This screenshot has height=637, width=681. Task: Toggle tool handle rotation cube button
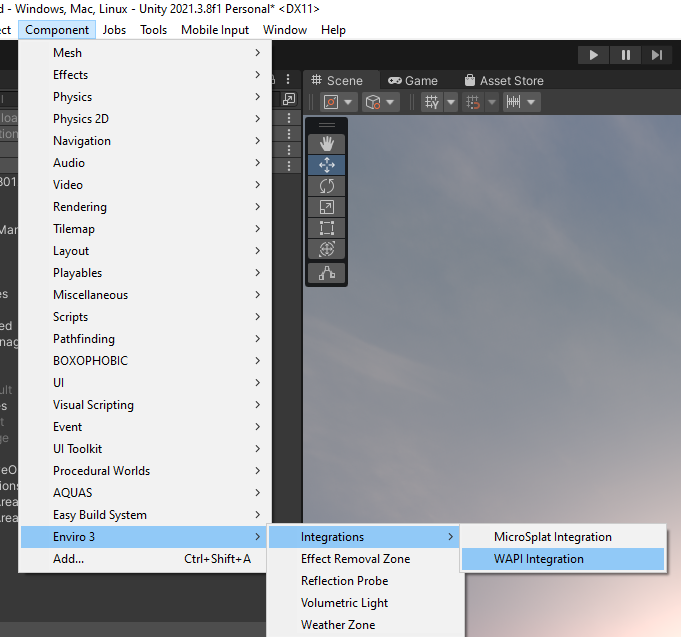point(373,102)
